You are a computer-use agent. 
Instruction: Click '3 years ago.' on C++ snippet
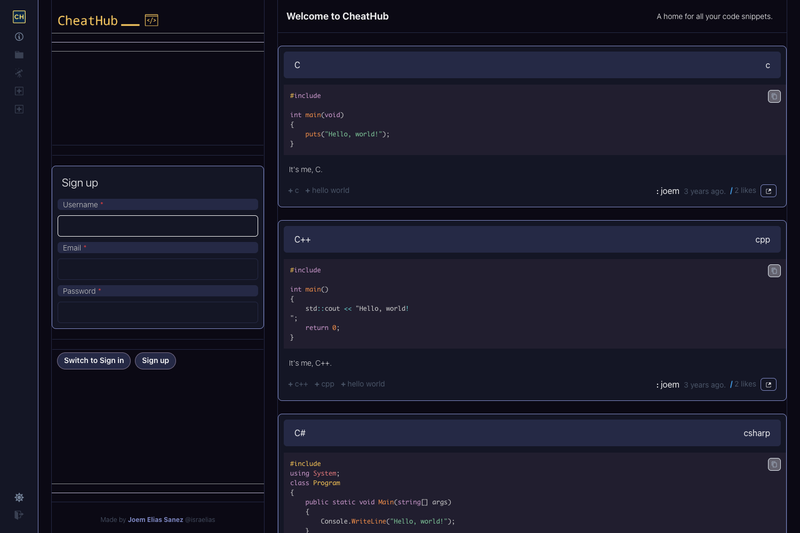pyautogui.click(x=704, y=385)
